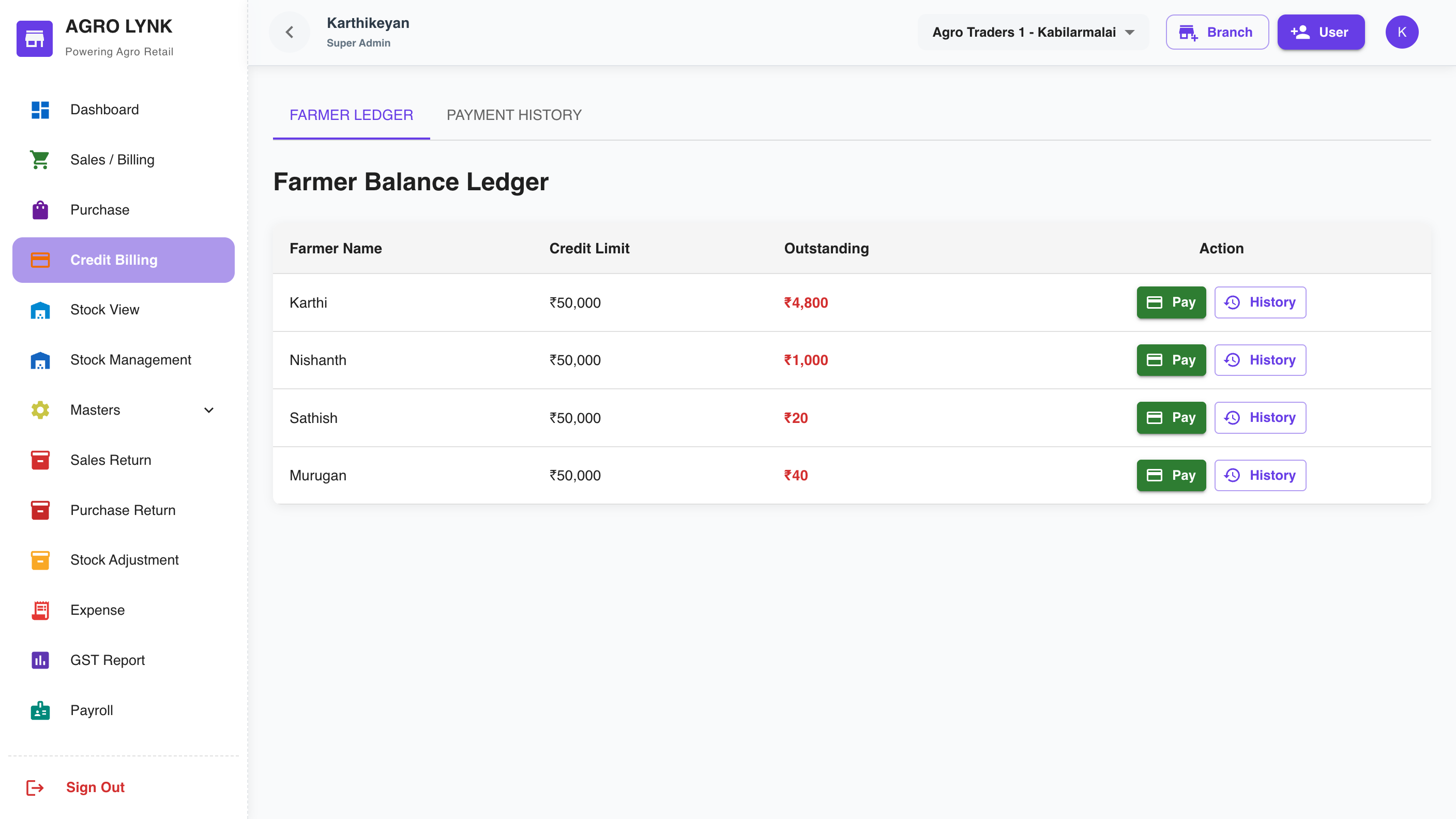This screenshot has height=819, width=1456.
Task: Click the Sign Out link
Action: (x=95, y=787)
